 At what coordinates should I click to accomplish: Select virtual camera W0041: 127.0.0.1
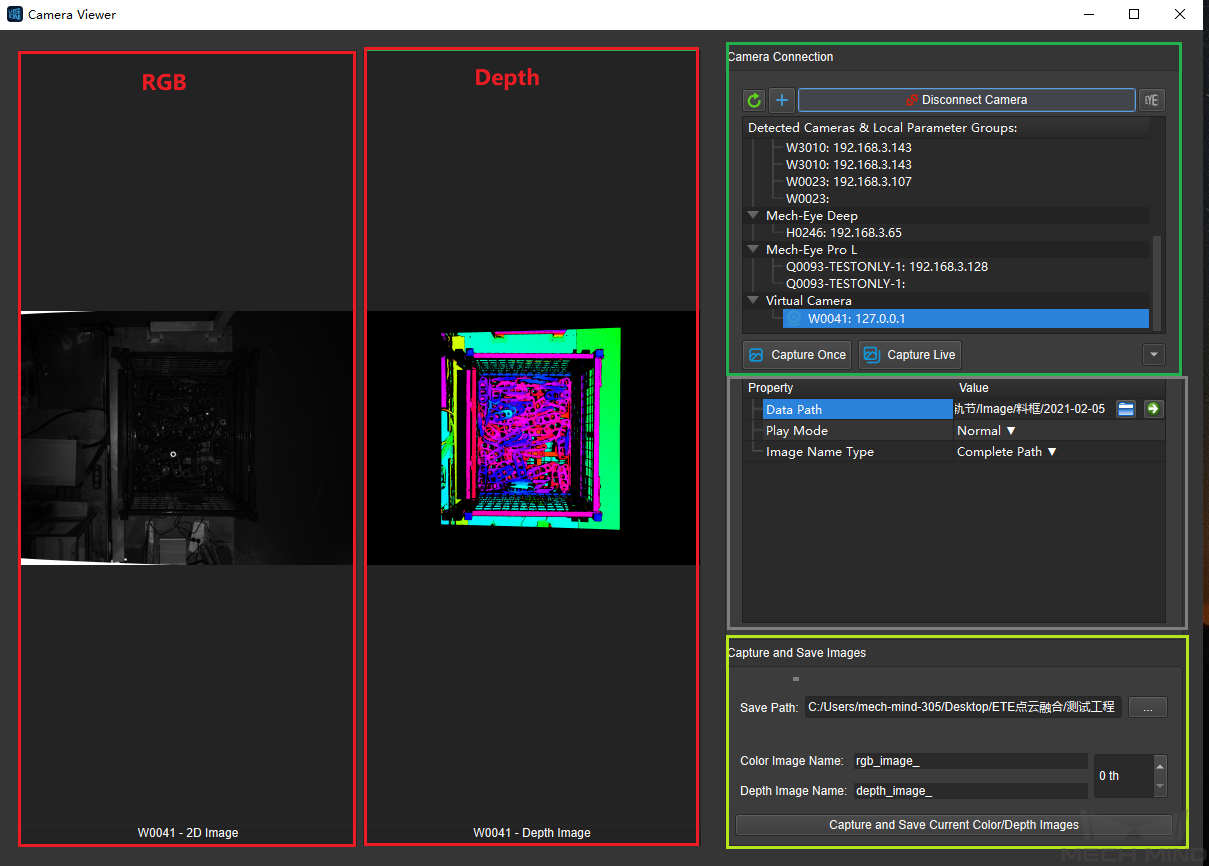[x=966, y=319]
